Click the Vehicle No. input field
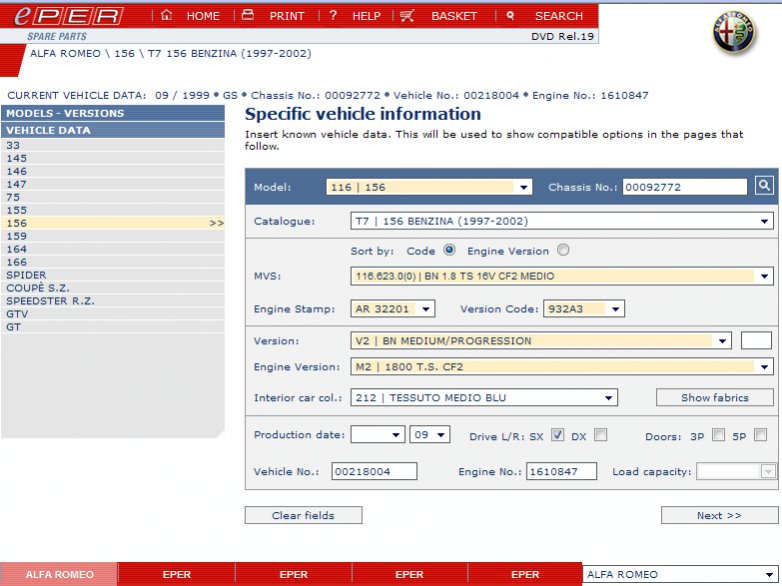This screenshot has height=586, width=782. [374, 472]
